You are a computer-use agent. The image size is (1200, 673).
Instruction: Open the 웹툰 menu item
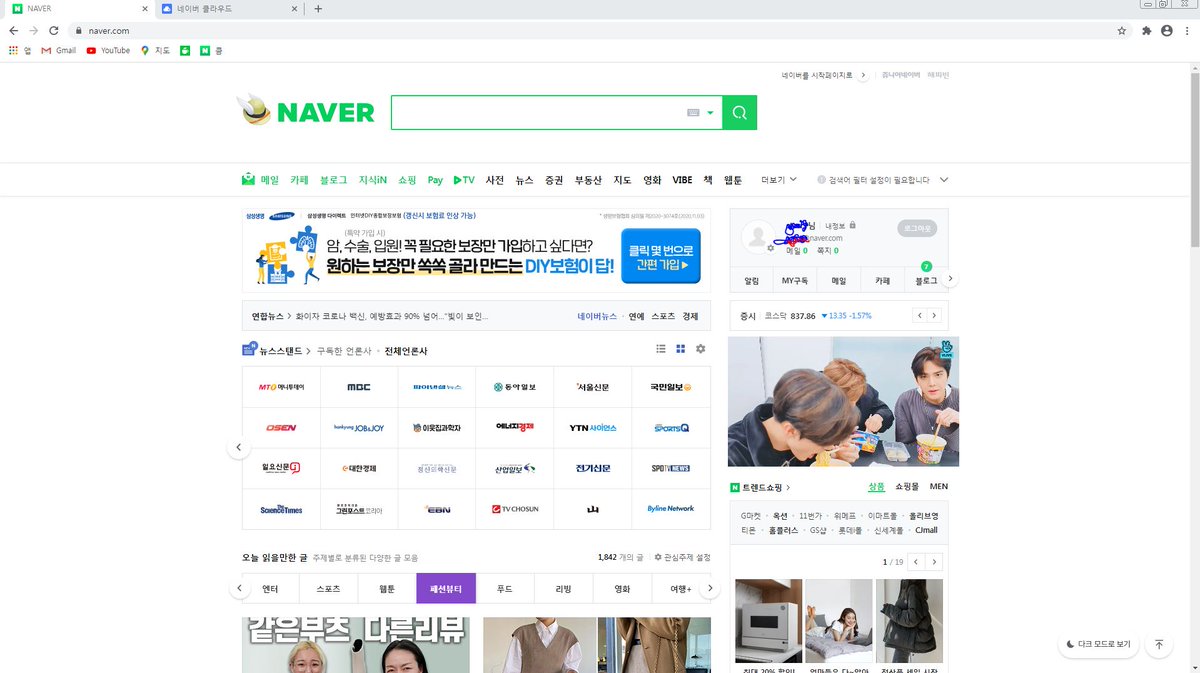(733, 180)
